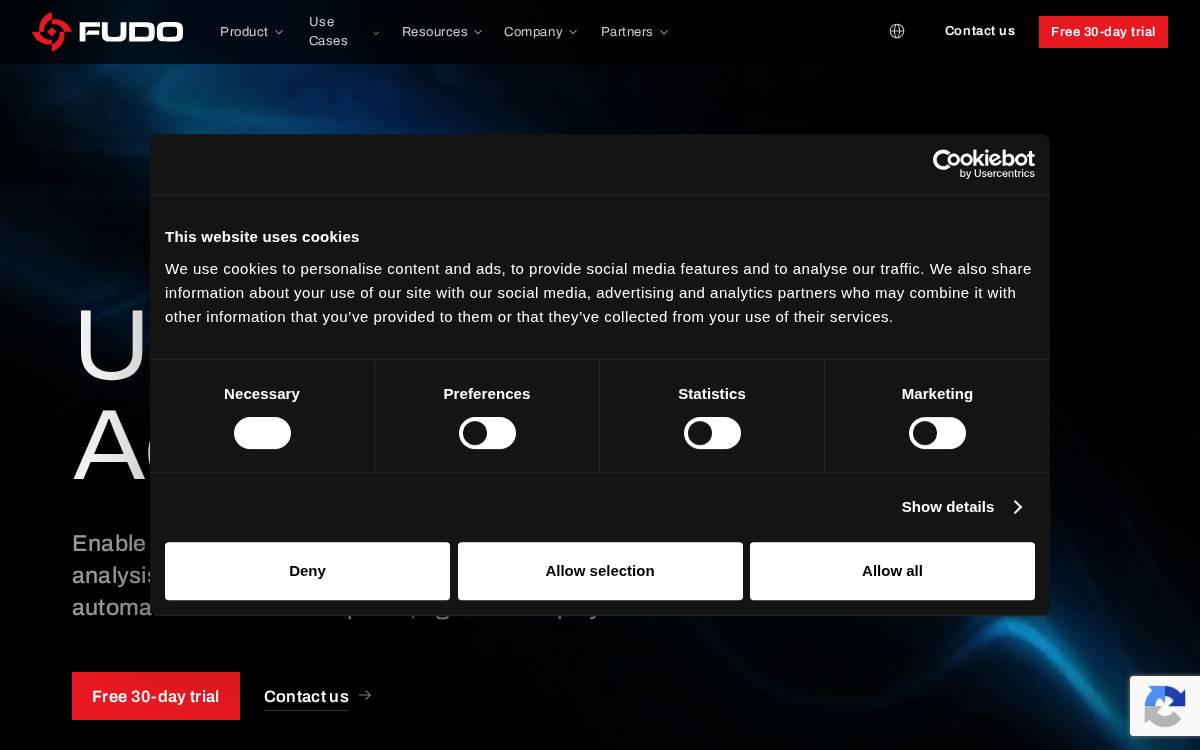Click header Free 30-day trial button

(x=1103, y=32)
